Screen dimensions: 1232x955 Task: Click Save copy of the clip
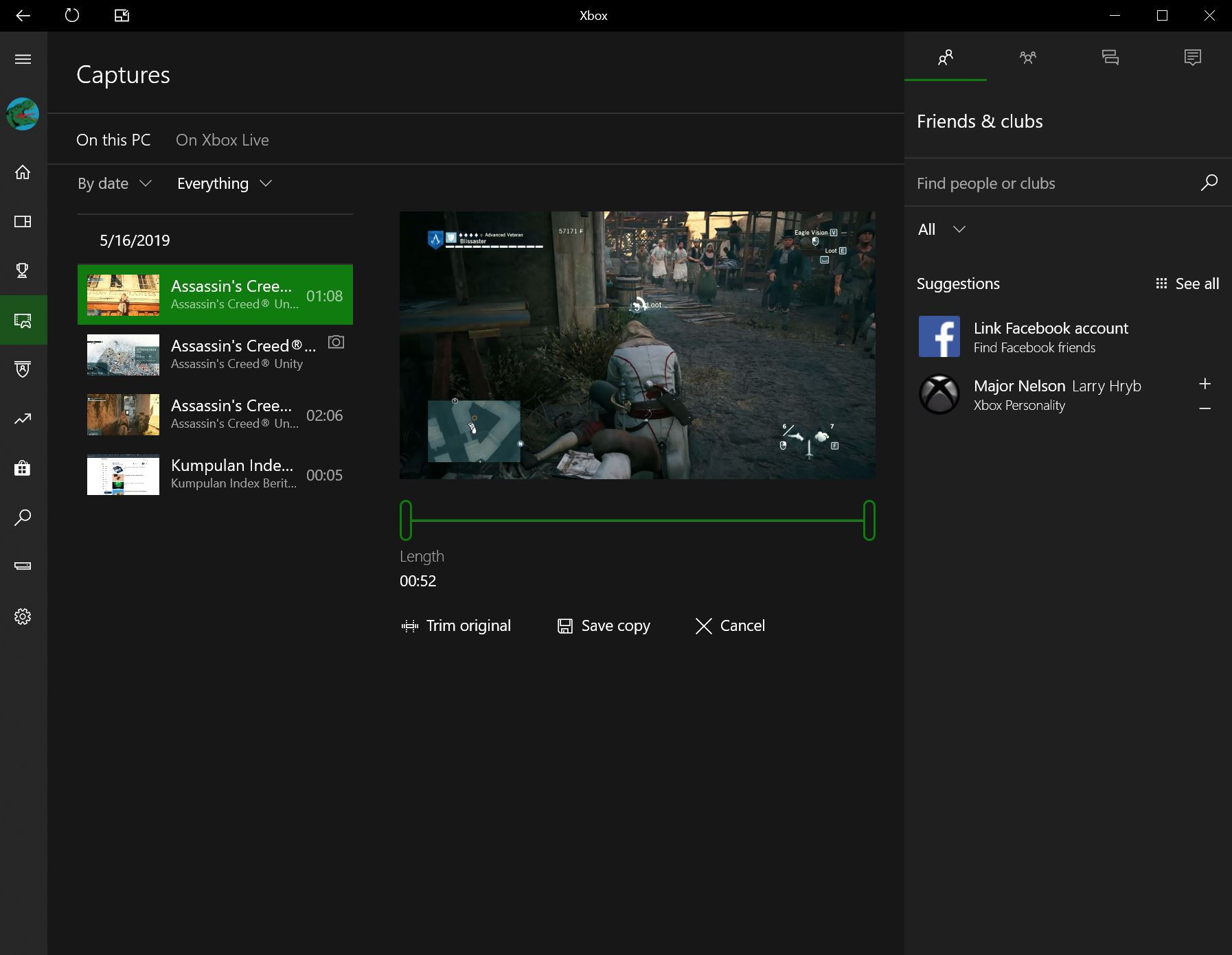(603, 625)
